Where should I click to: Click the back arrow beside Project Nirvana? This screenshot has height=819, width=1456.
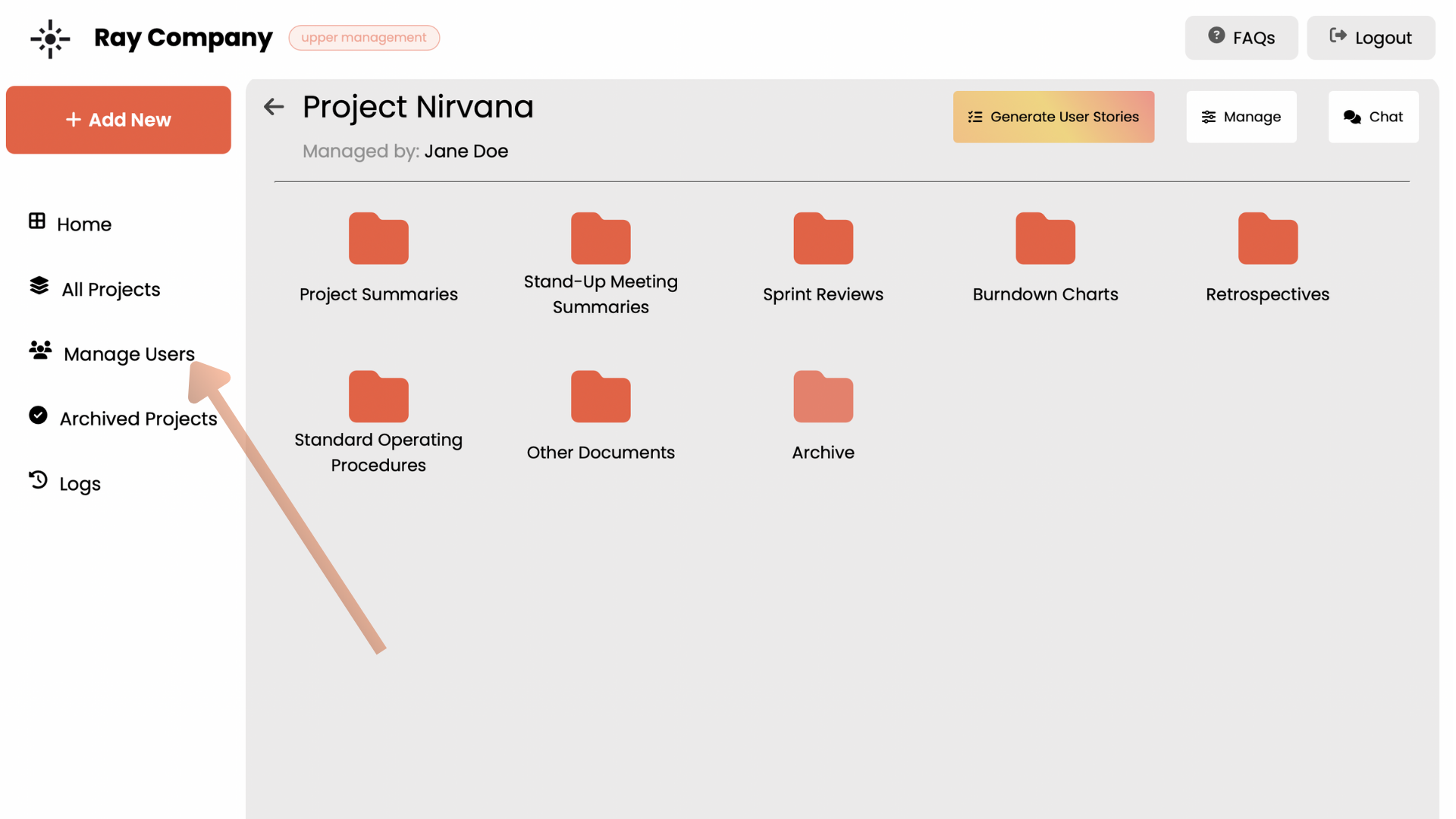[274, 107]
